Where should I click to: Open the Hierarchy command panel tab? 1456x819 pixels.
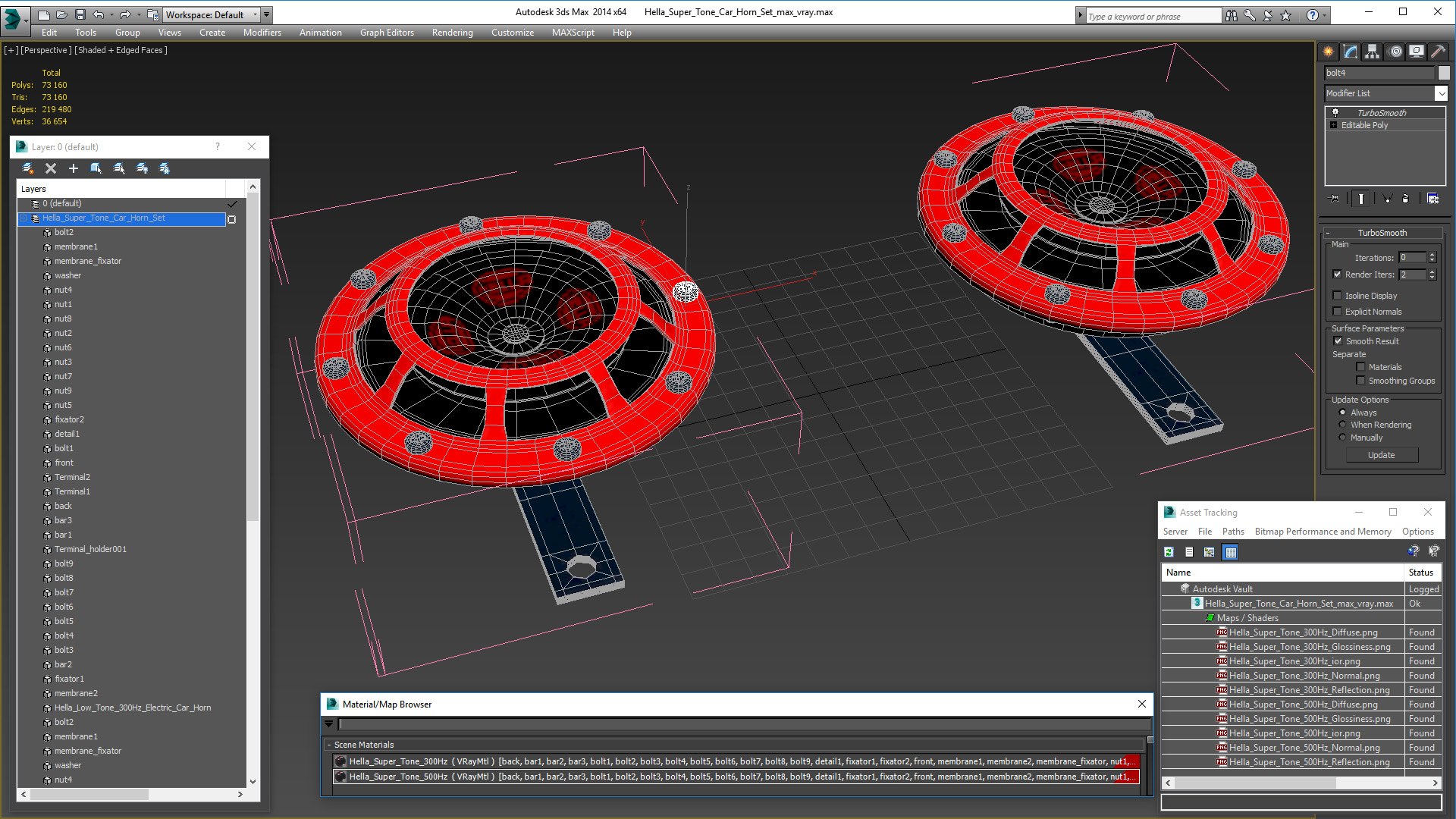(x=1372, y=52)
